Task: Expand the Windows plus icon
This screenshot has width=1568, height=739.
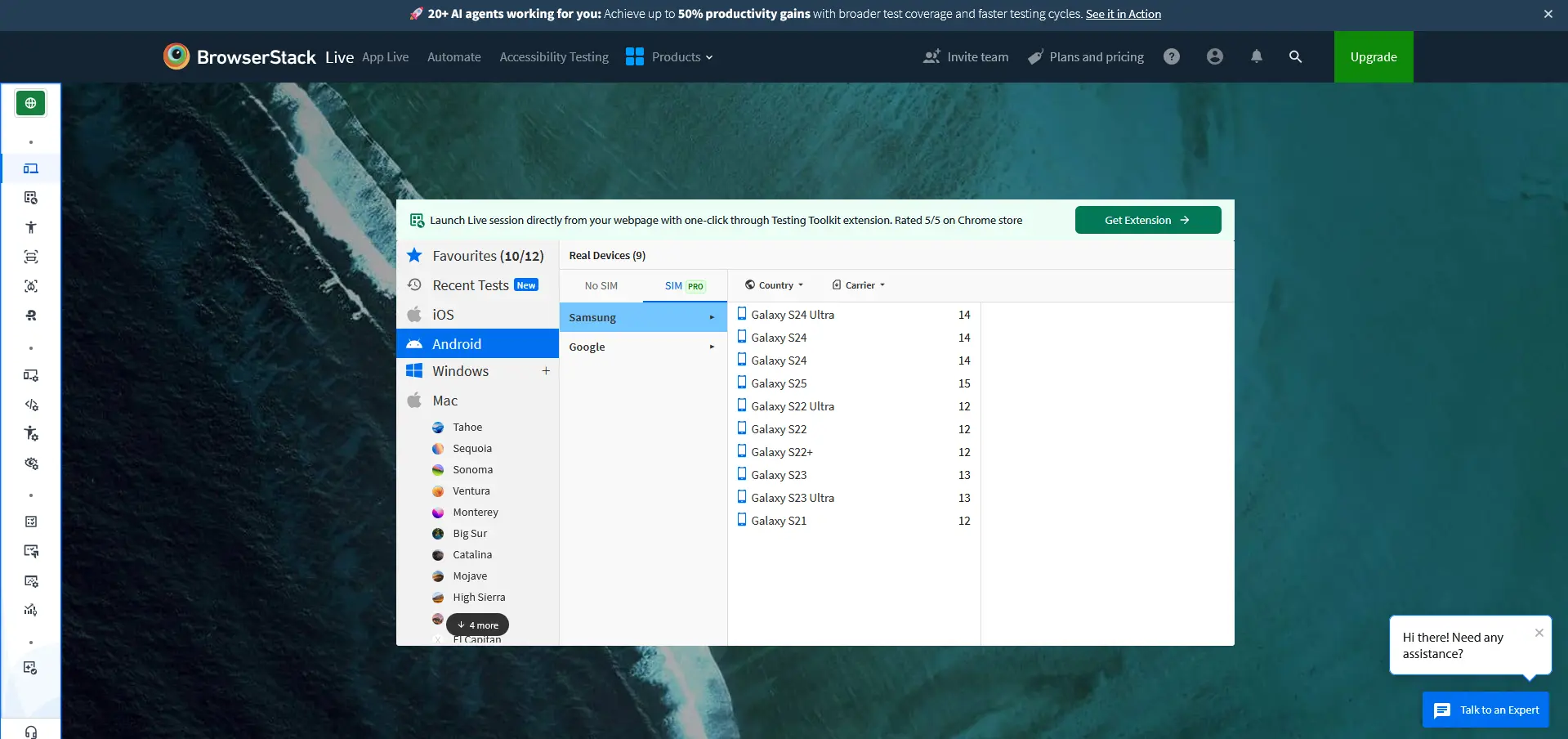Action: 546,371
